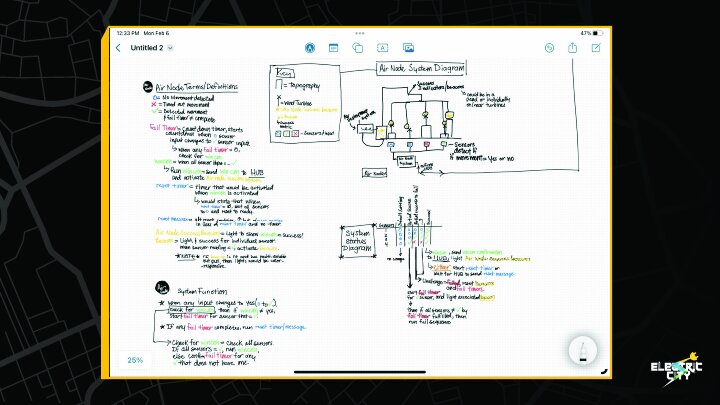Tap the battery indicator in status bar
Screen dimensions: 720x405
point(597,33)
